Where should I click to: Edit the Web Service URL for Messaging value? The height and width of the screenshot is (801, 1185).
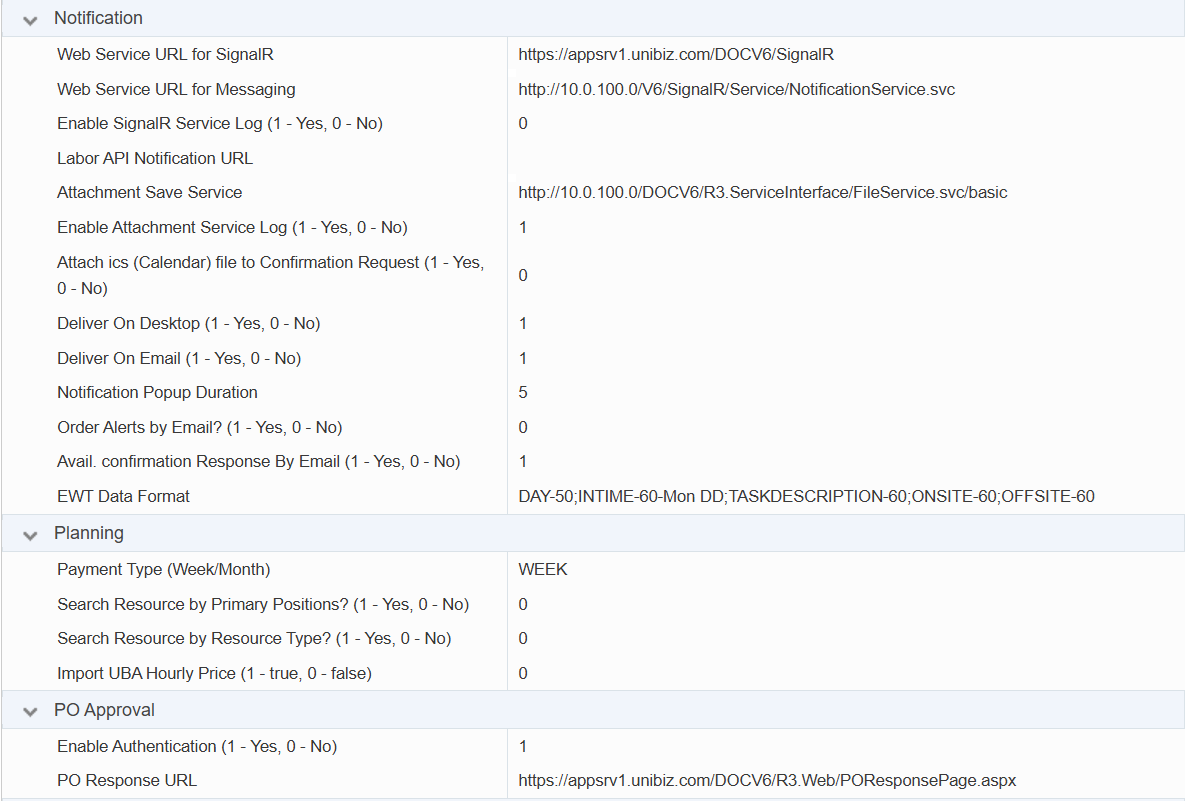click(736, 90)
